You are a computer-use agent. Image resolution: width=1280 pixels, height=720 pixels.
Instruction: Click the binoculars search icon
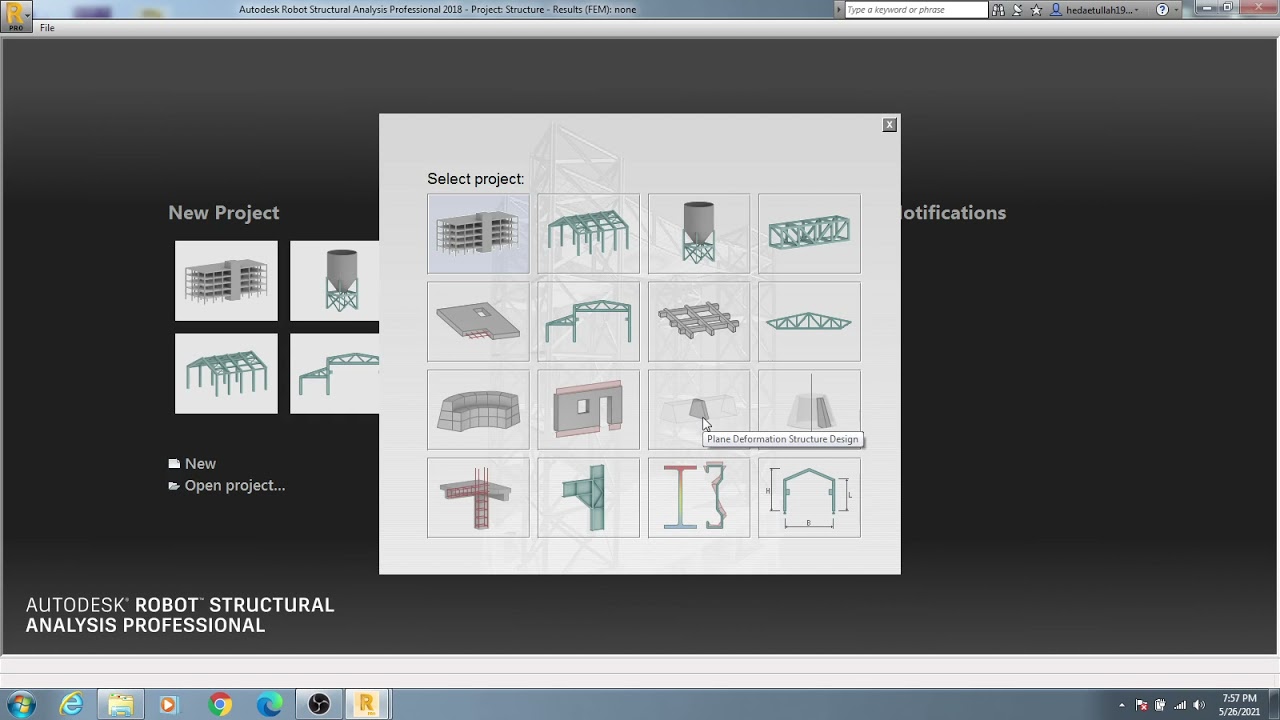click(x=998, y=10)
